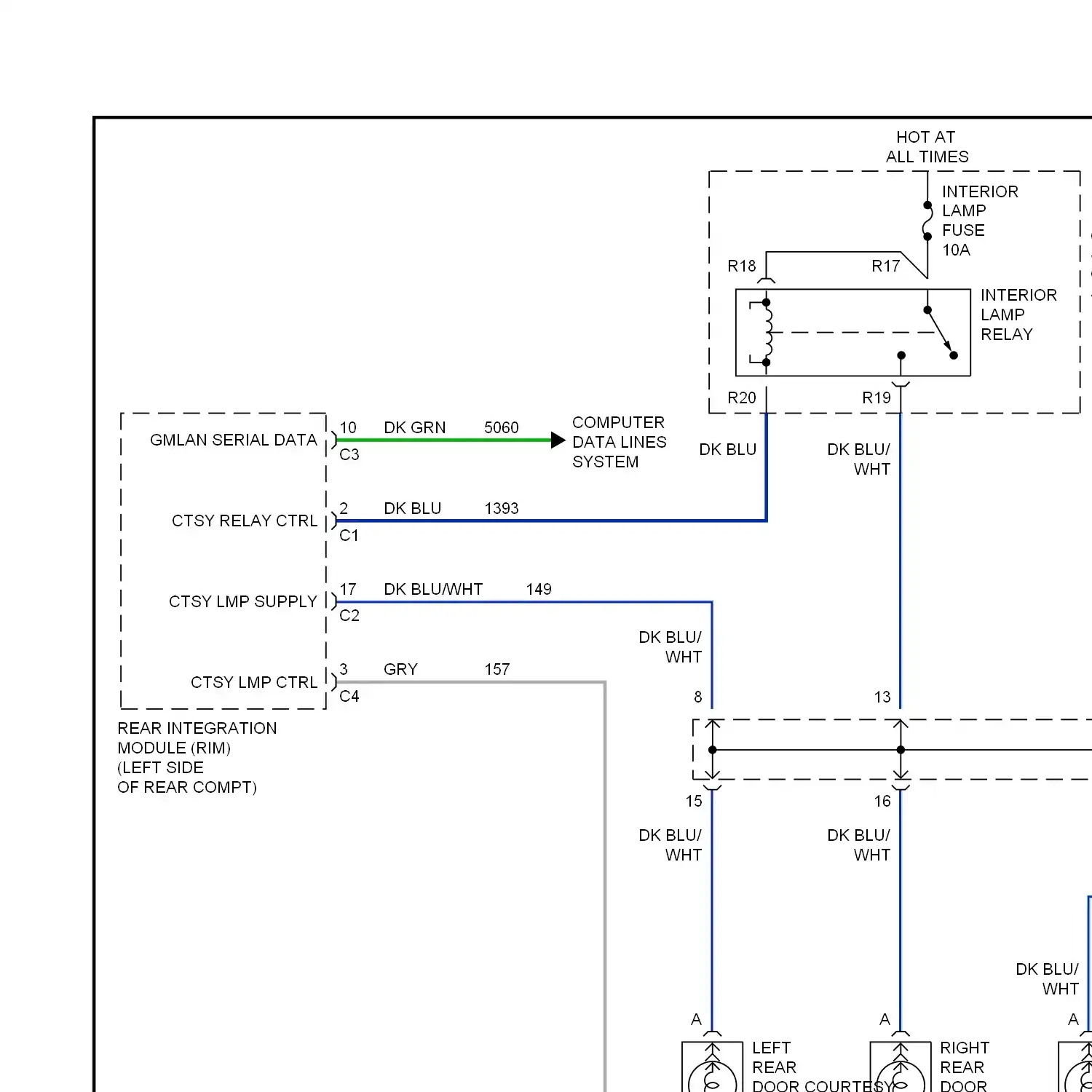The height and width of the screenshot is (1092, 1092).
Task: Click the COMPUTER DATA LINES SYSTEM reference
Action: point(619,443)
